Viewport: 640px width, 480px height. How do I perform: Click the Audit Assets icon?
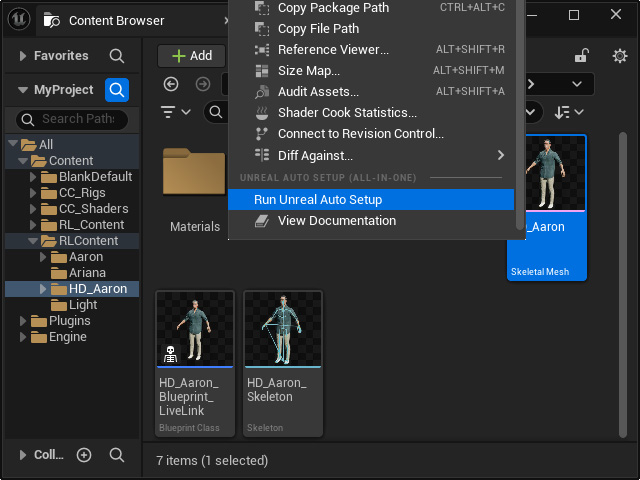[262, 92]
